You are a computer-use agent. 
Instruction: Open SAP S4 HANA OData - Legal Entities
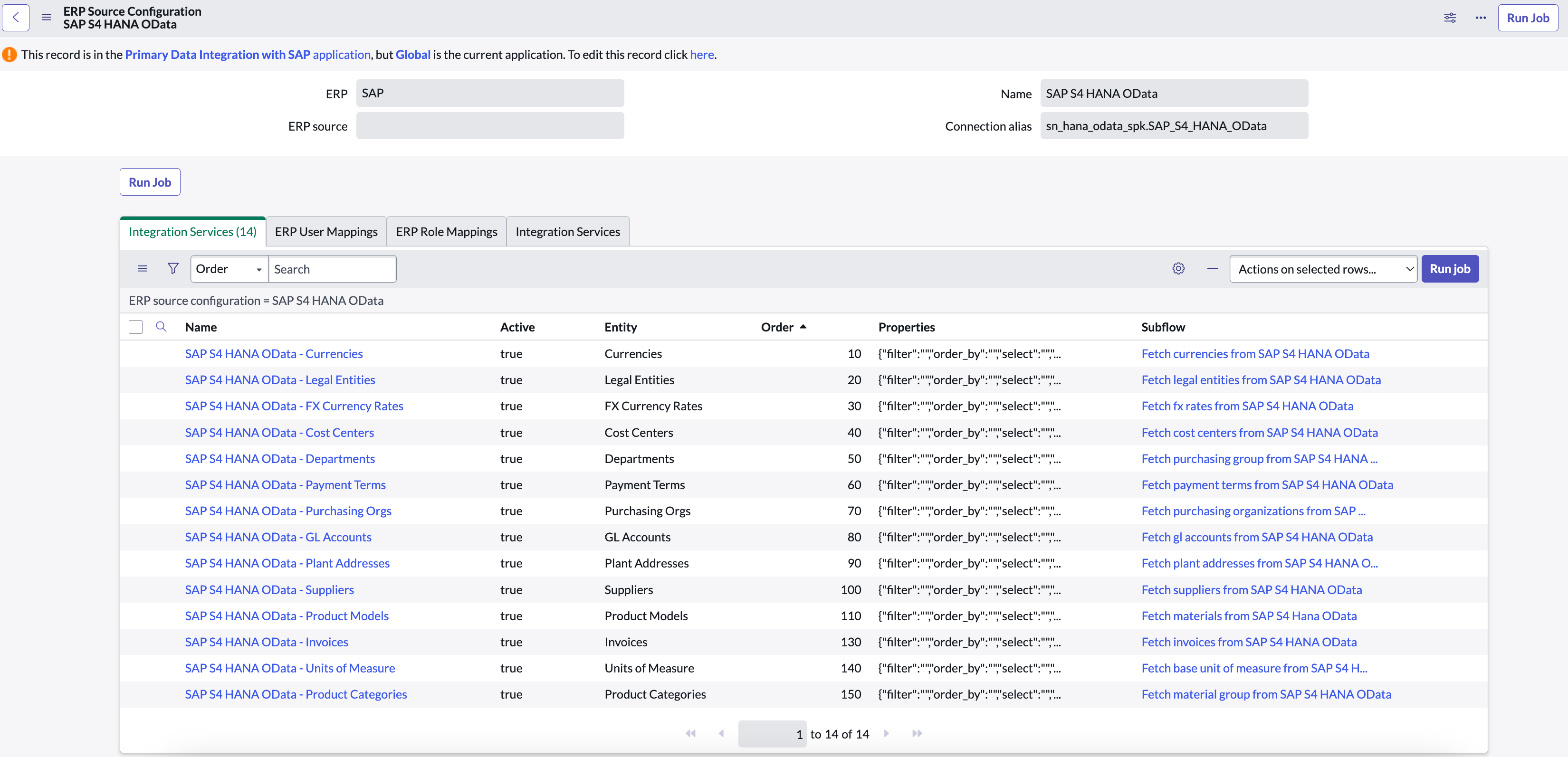coord(280,380)
